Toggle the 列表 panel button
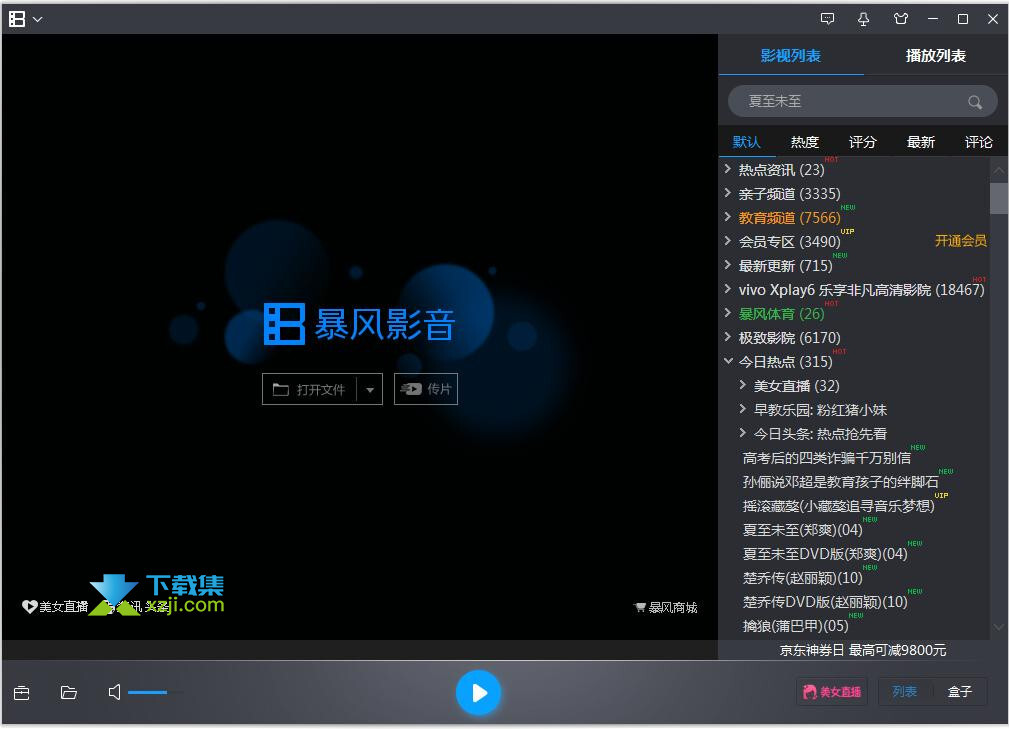The height and width of the screenshot is (729, 1009). click(904, 692)
